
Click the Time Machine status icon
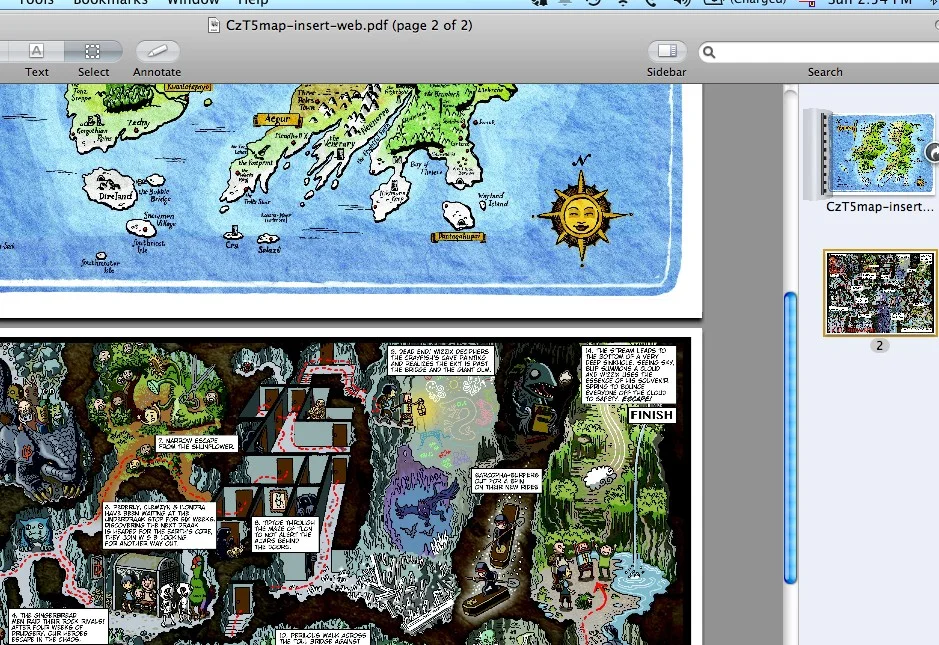point(593,2)
